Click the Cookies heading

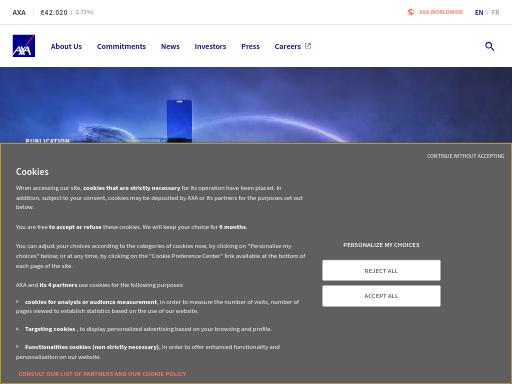[32, 172]
